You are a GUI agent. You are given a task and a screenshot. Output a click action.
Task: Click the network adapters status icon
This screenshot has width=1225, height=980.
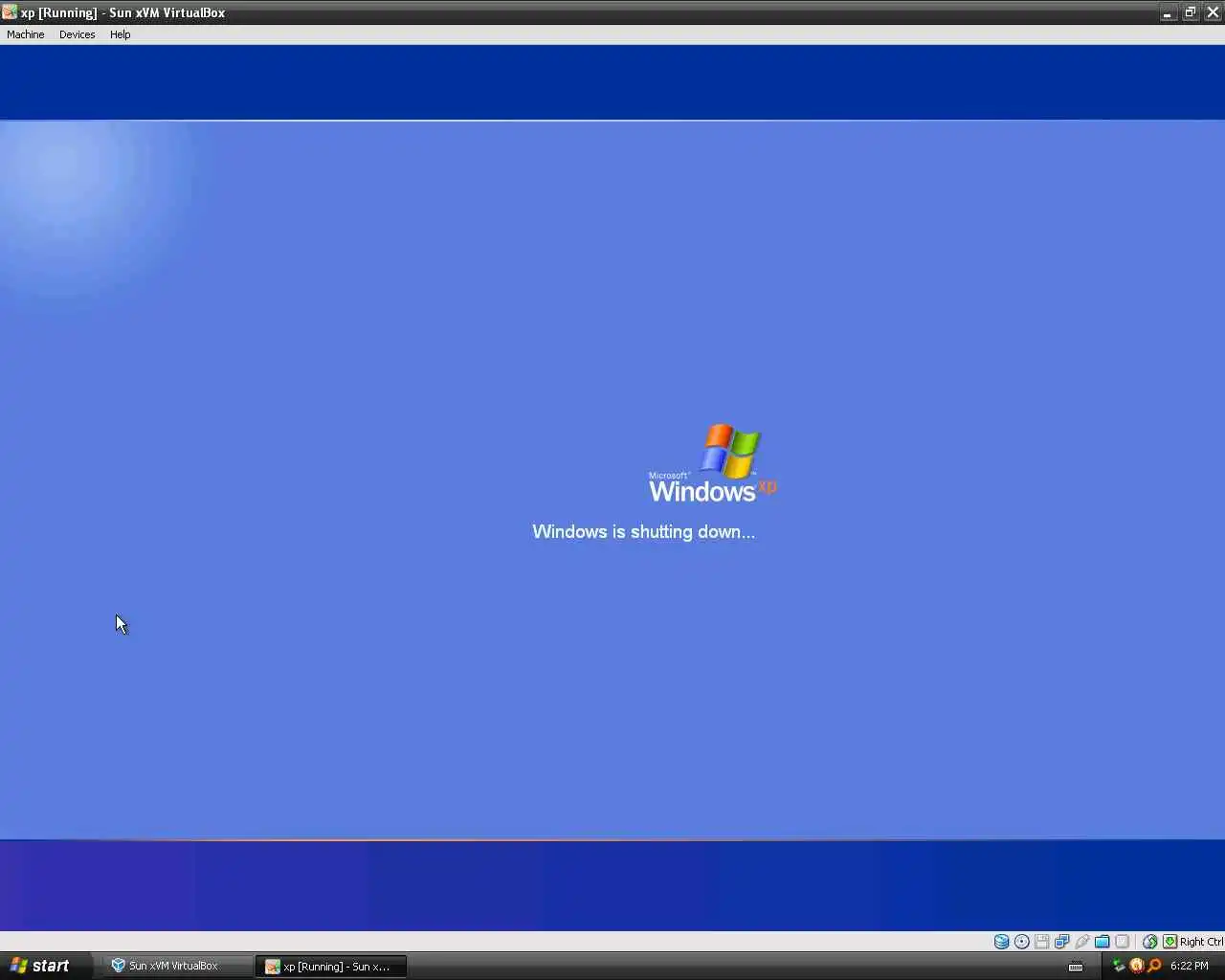click(1061, 942)
